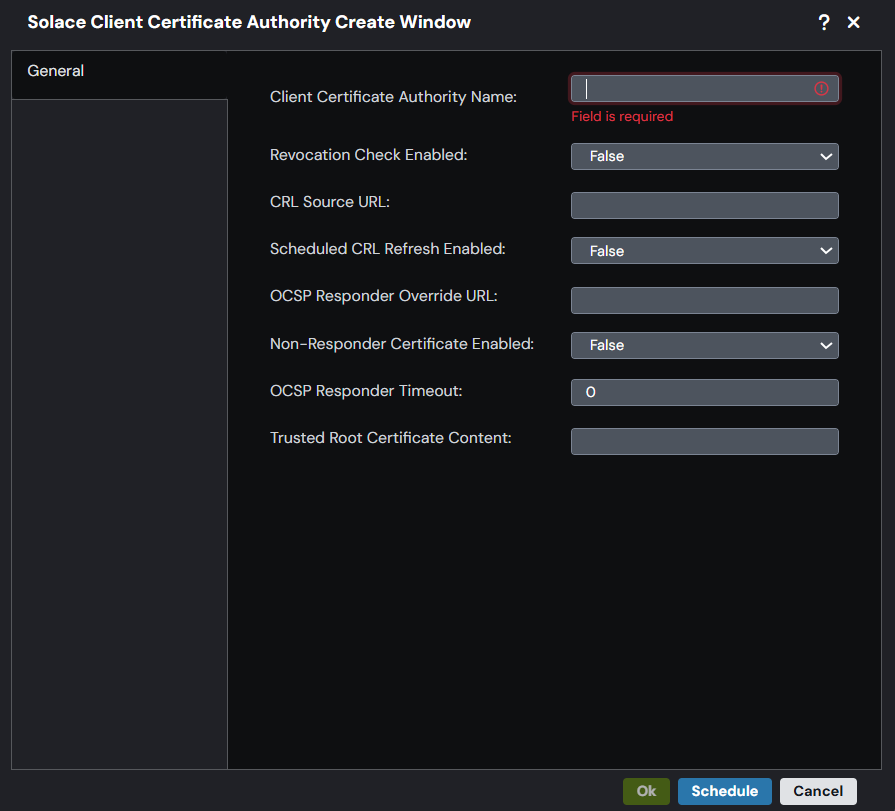The image size is (895, 811).
Task: Click the dialog title text
Action: (x=249, y=22)
